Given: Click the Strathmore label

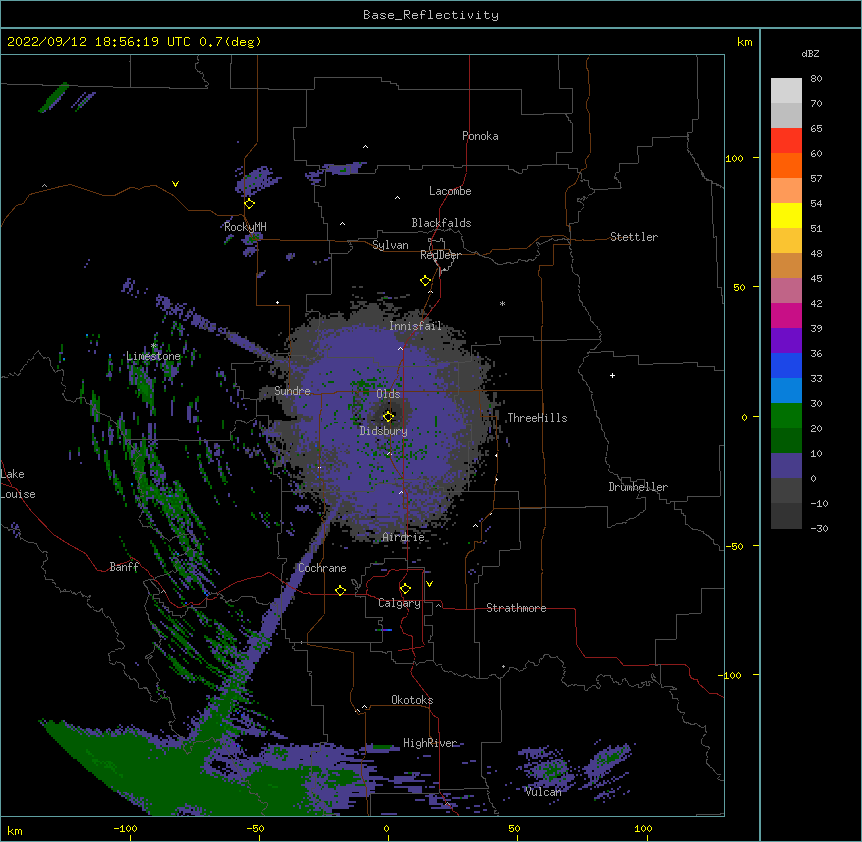Looking at the screenshot, I should pyautogui.click(x=516, y=608).
